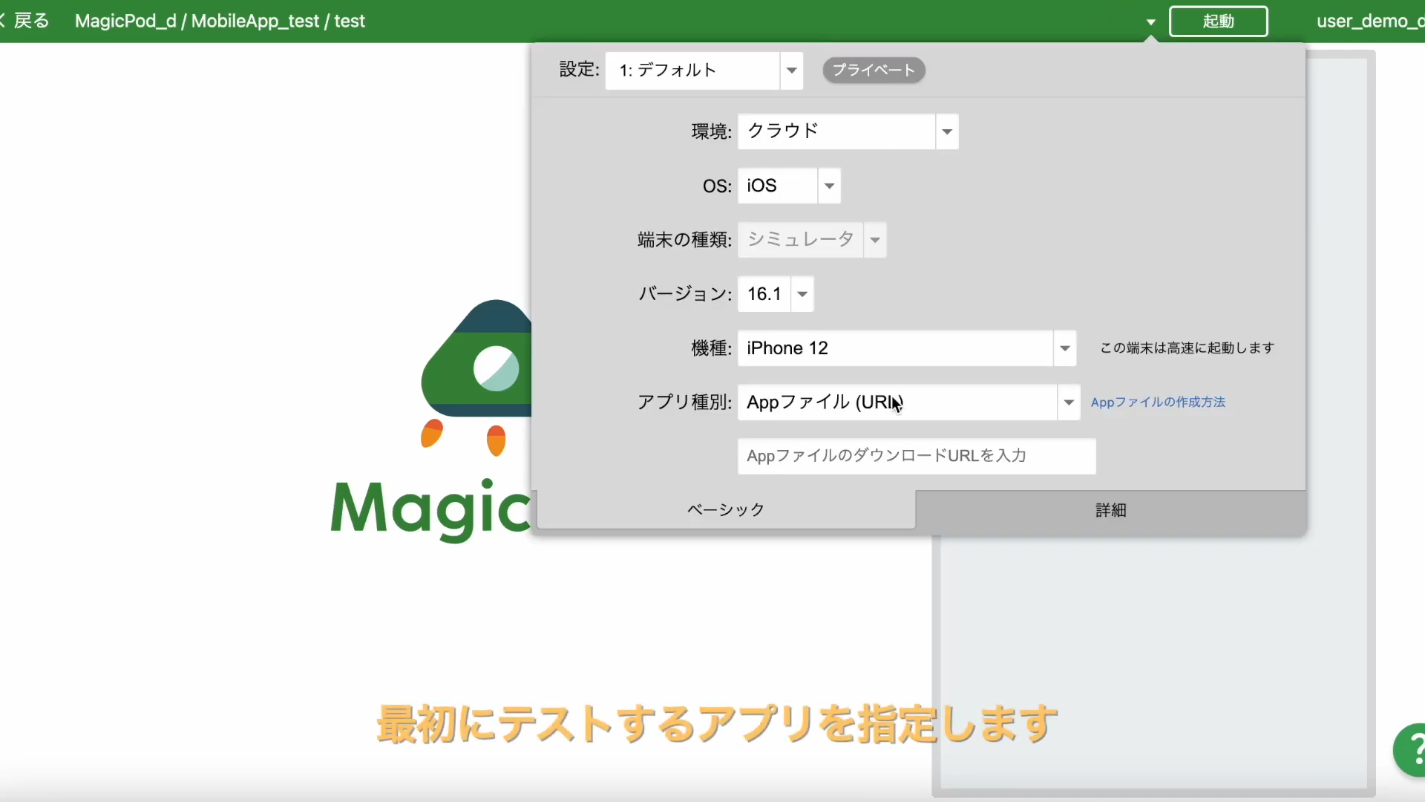1425x802 pixels.
Task: Click the user_demo account name
Action: coord(1370,21)
